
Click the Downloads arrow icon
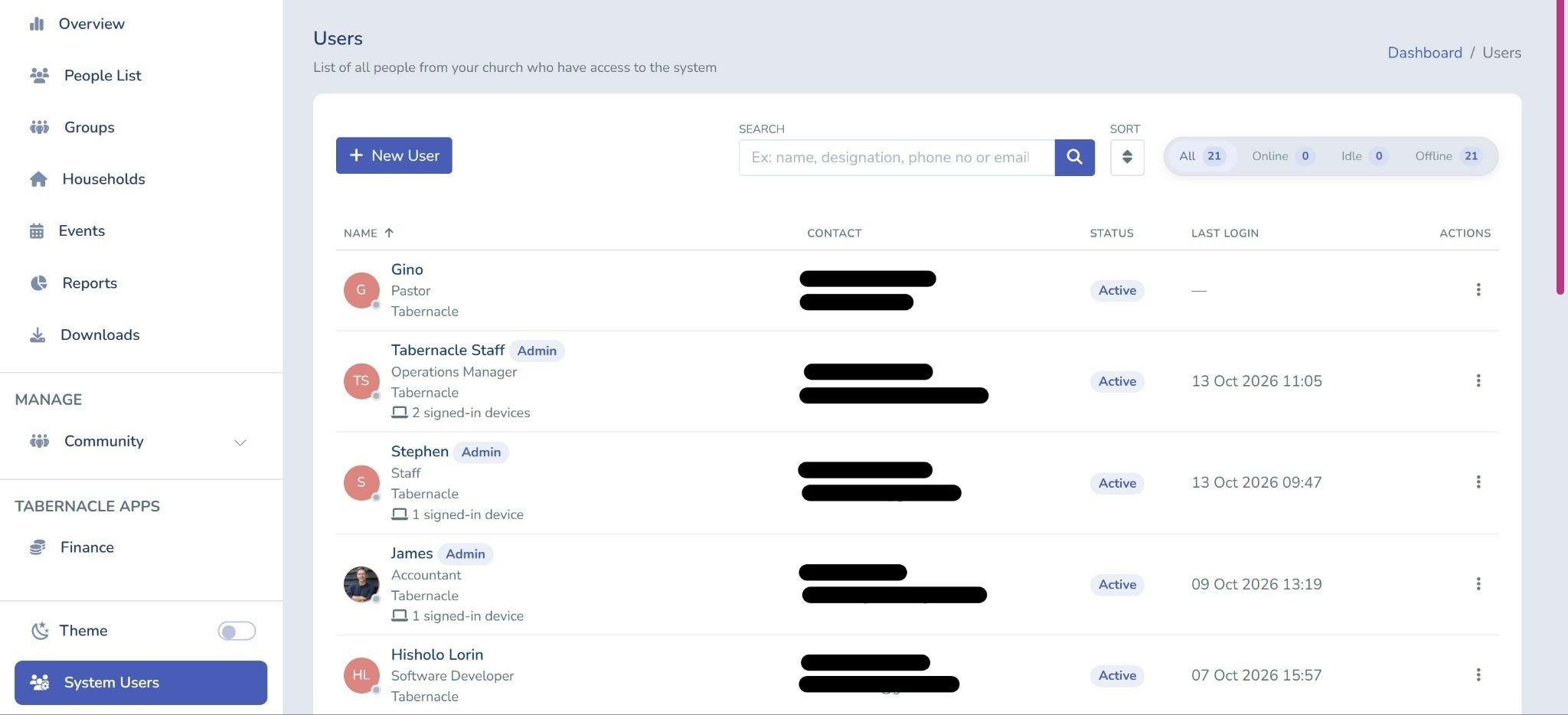(x=38, y=335)
